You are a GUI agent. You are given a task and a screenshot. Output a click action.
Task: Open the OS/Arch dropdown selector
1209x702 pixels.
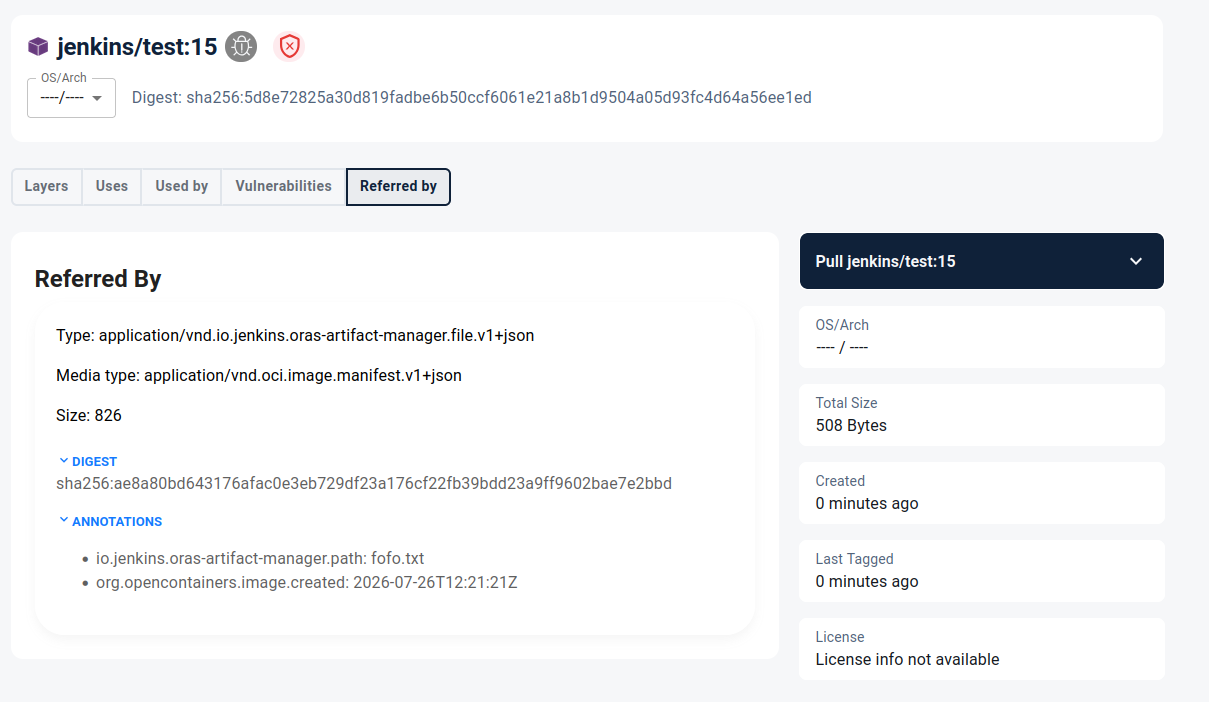71,98
